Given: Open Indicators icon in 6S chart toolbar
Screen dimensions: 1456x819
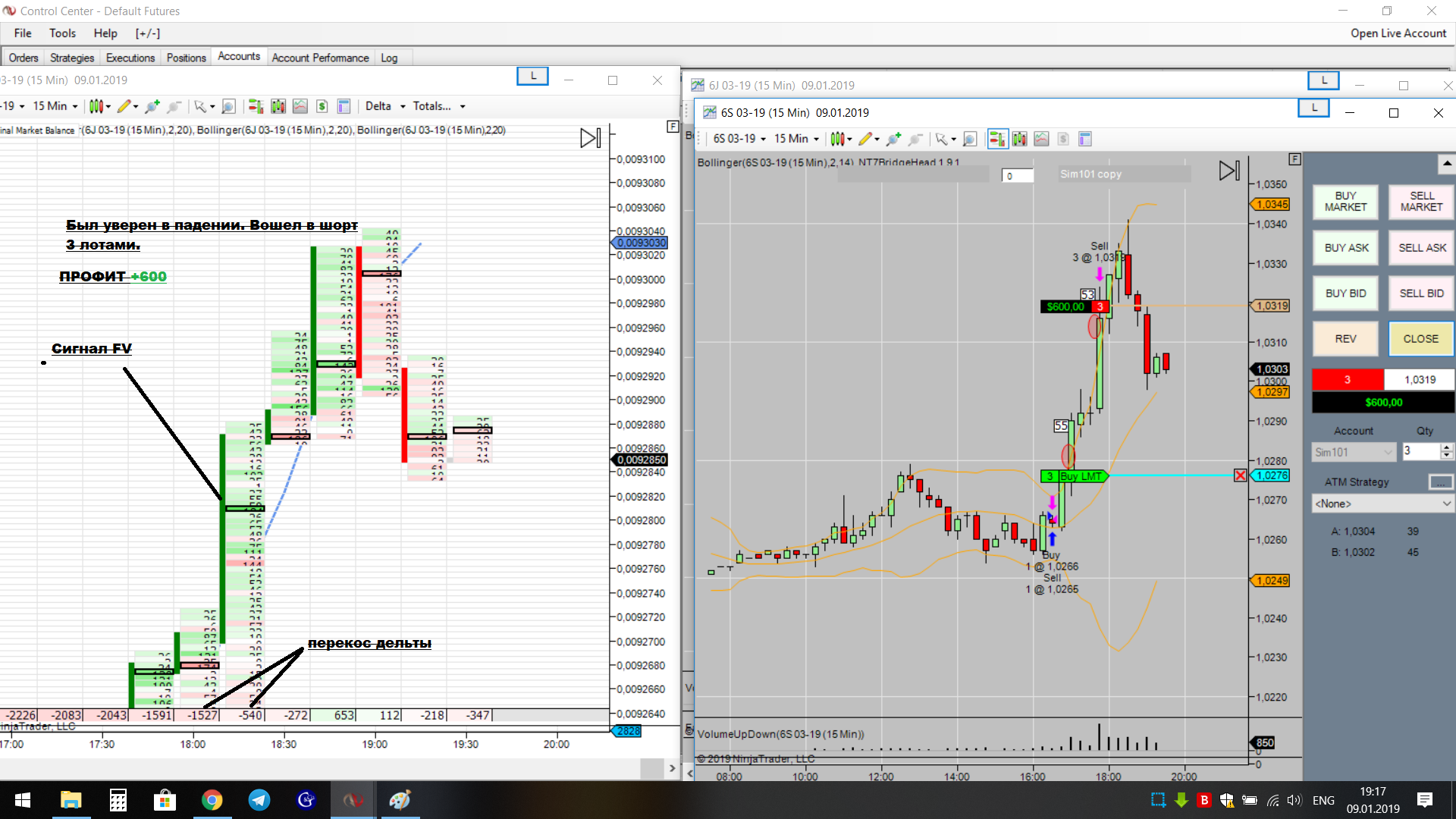Looking at the screenshot, I should (1041, 139).
